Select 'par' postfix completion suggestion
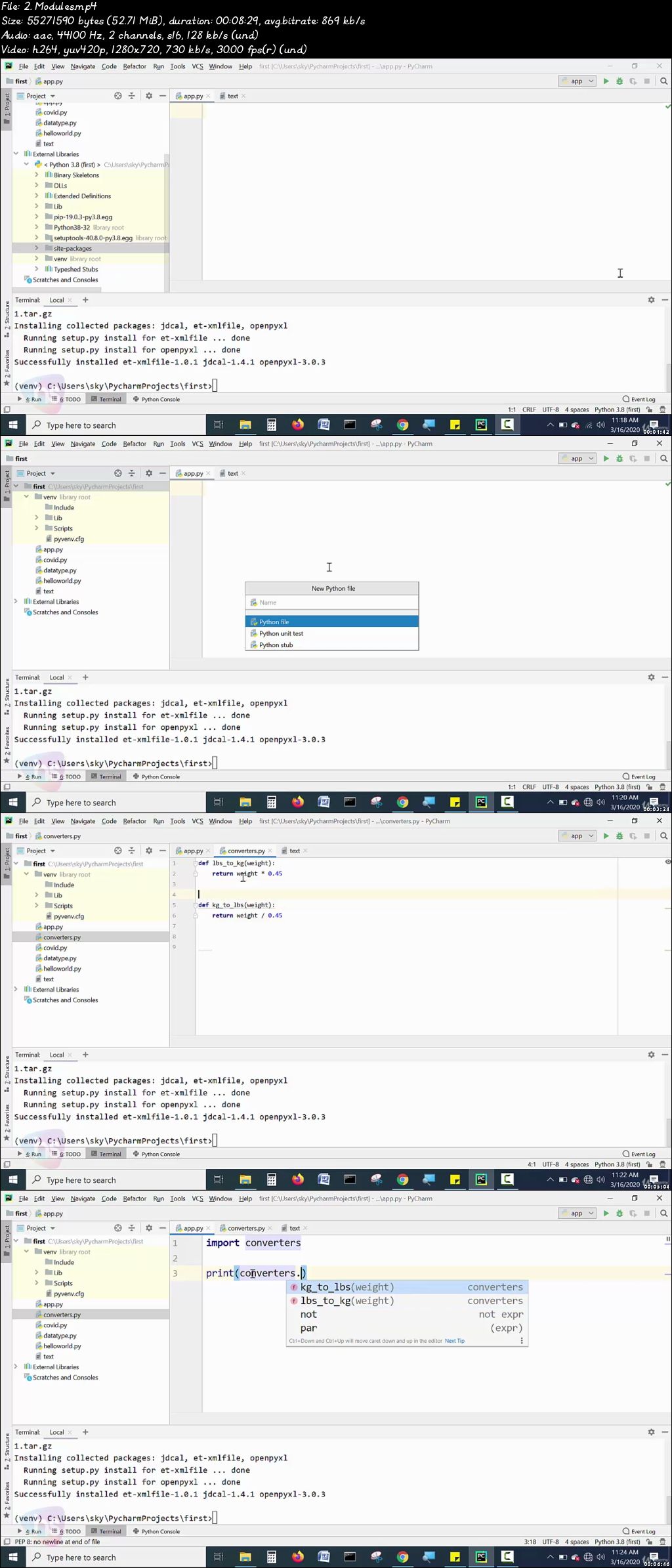The image size is (672, 1568). (x=407, y=1328)
